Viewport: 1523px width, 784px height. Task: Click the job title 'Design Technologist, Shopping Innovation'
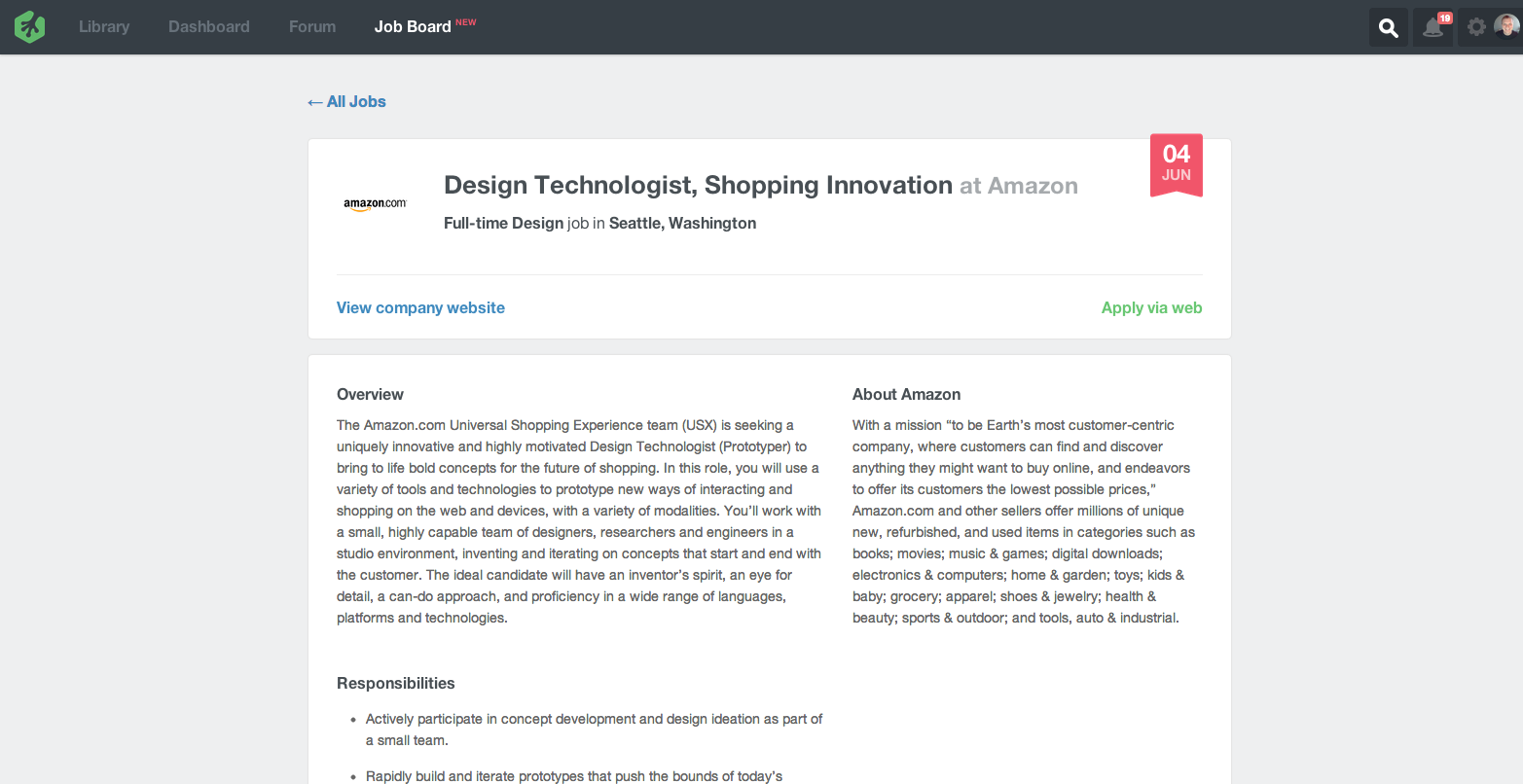pos(698,185)
